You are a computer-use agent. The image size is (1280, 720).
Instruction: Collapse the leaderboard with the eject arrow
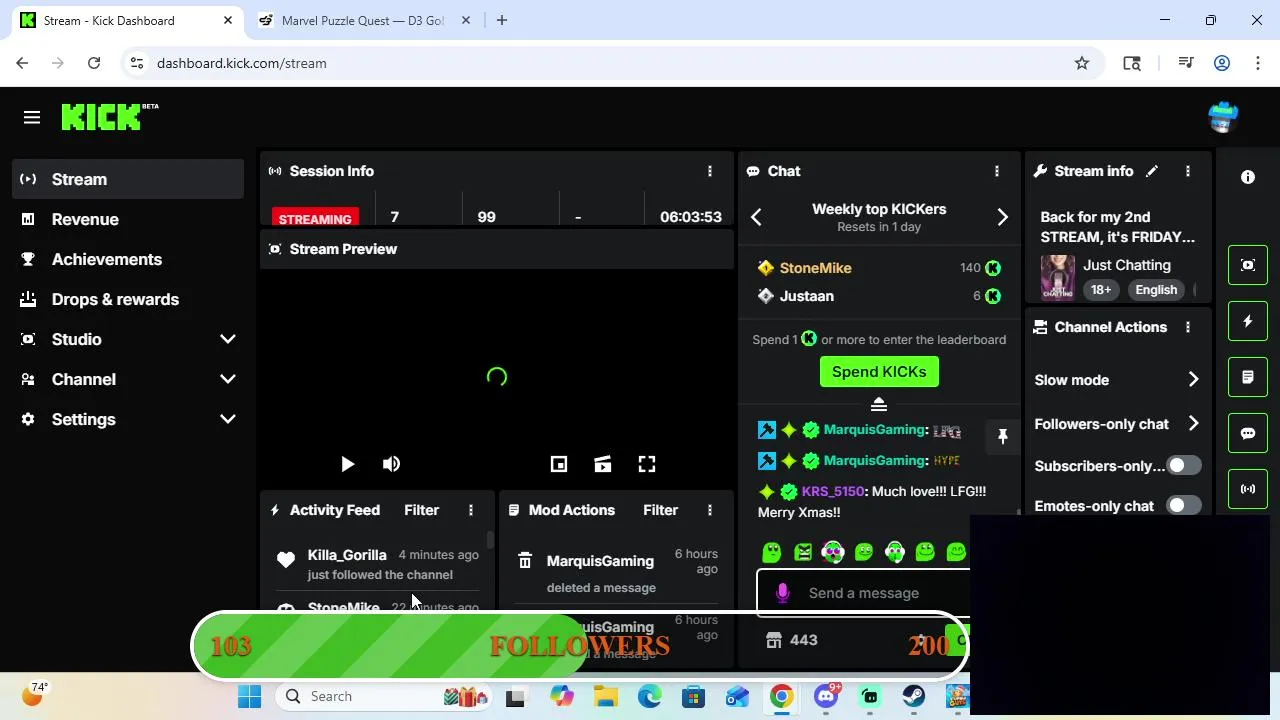879,404
